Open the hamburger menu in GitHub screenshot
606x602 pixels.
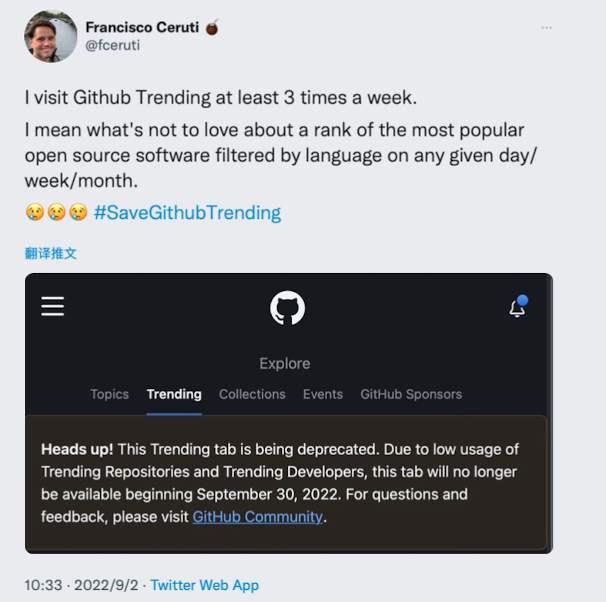coord(53,306)
